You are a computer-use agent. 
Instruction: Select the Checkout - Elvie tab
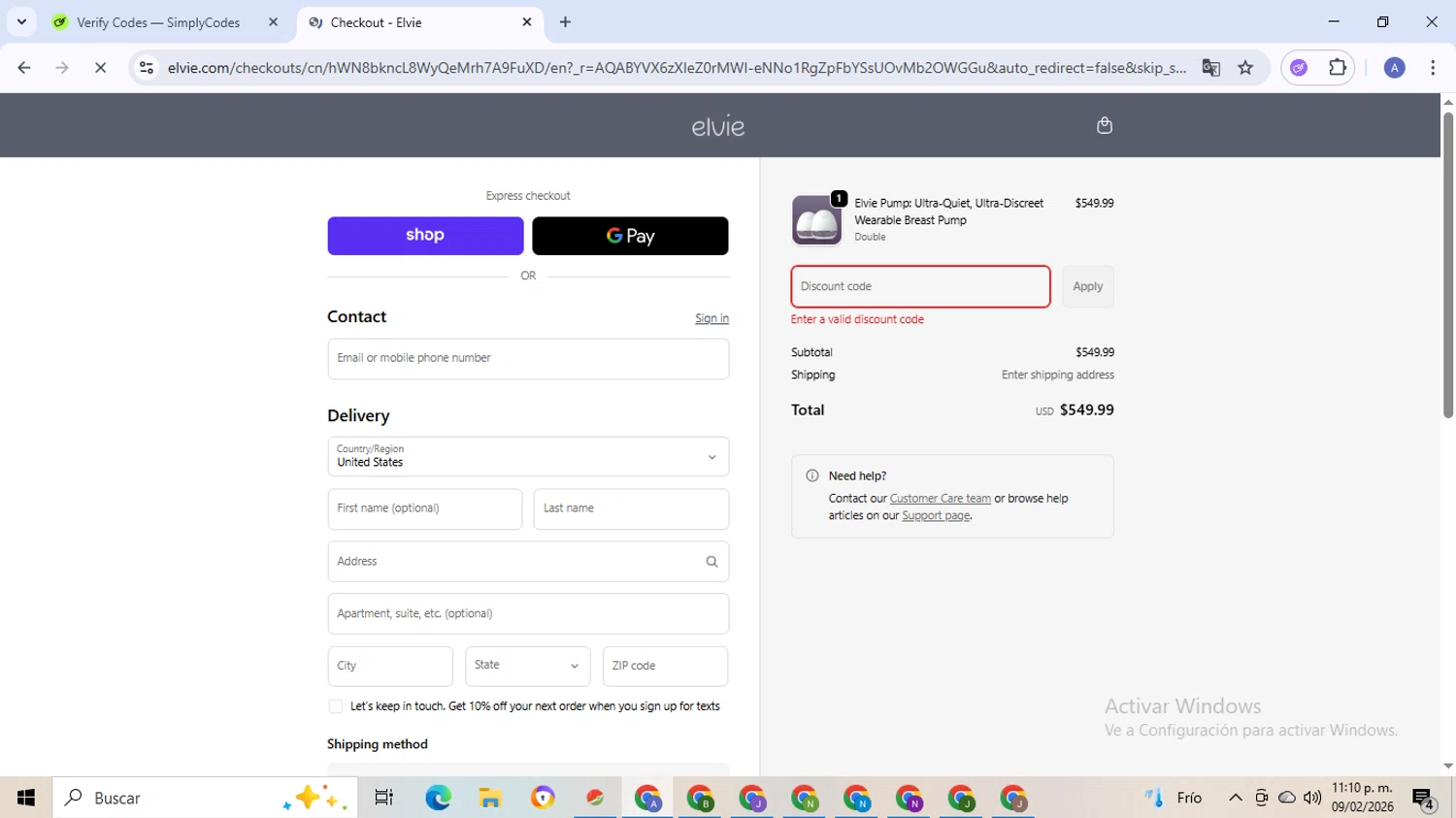click(417, 22)
